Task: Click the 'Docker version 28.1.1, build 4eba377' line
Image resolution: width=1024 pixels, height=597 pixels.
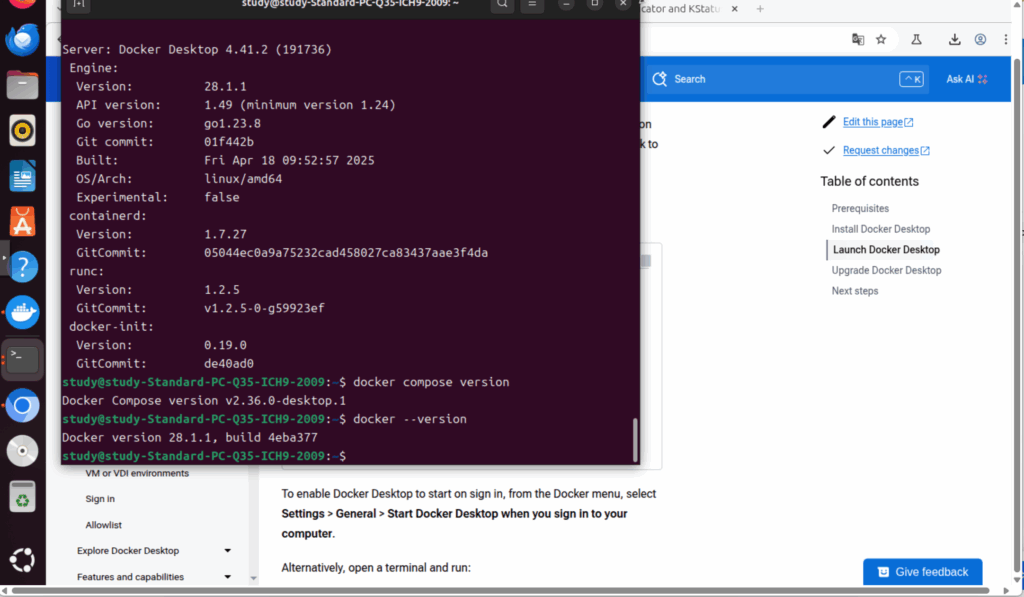Action: pyautogui.click(x=189, y=438)
